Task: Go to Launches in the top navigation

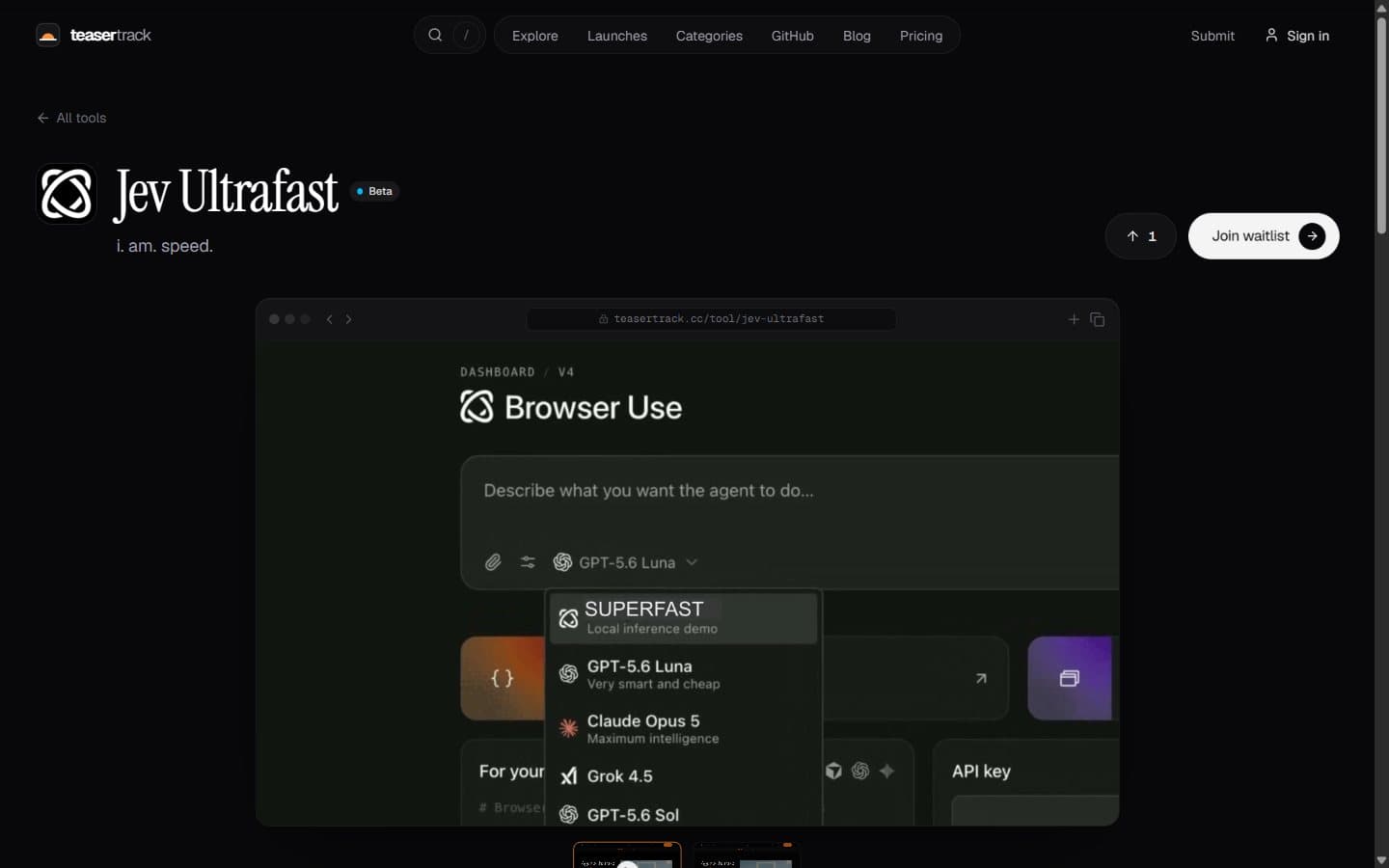Action: coord(617,36)
